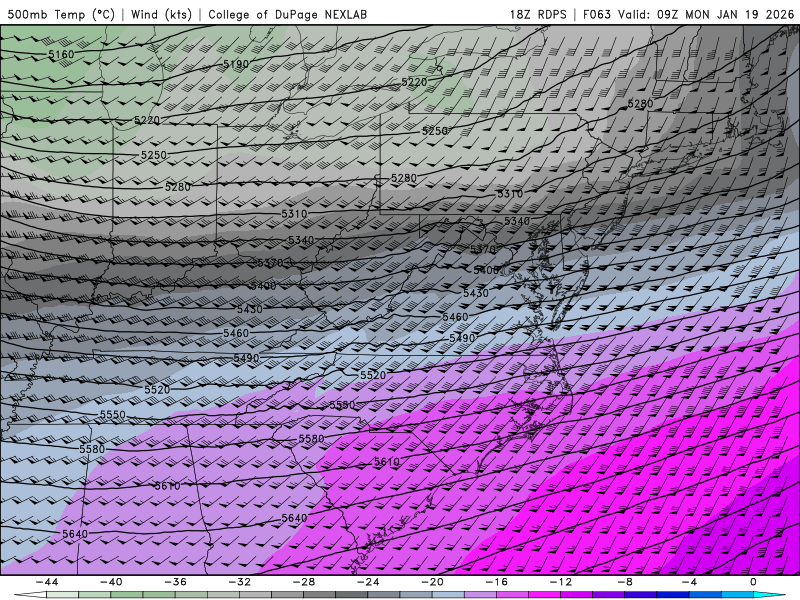800x600 pixels.
Task: Click the "18Z RDPS" model run label
Action: [x=538, y=14]
